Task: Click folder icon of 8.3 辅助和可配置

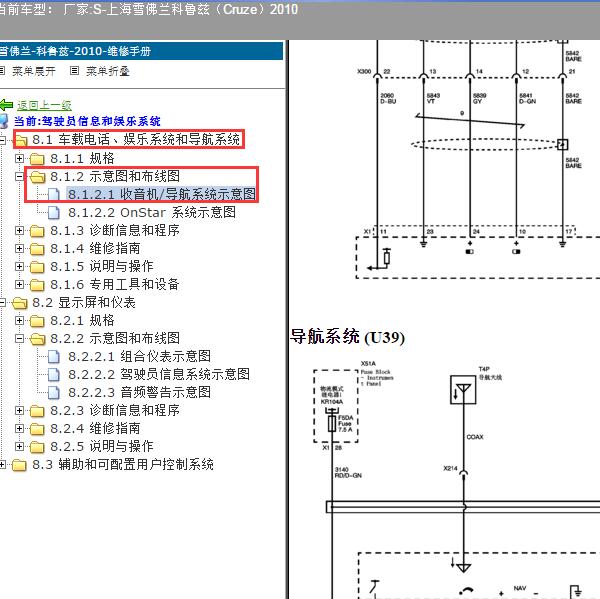Action: (x=19, y=465)
